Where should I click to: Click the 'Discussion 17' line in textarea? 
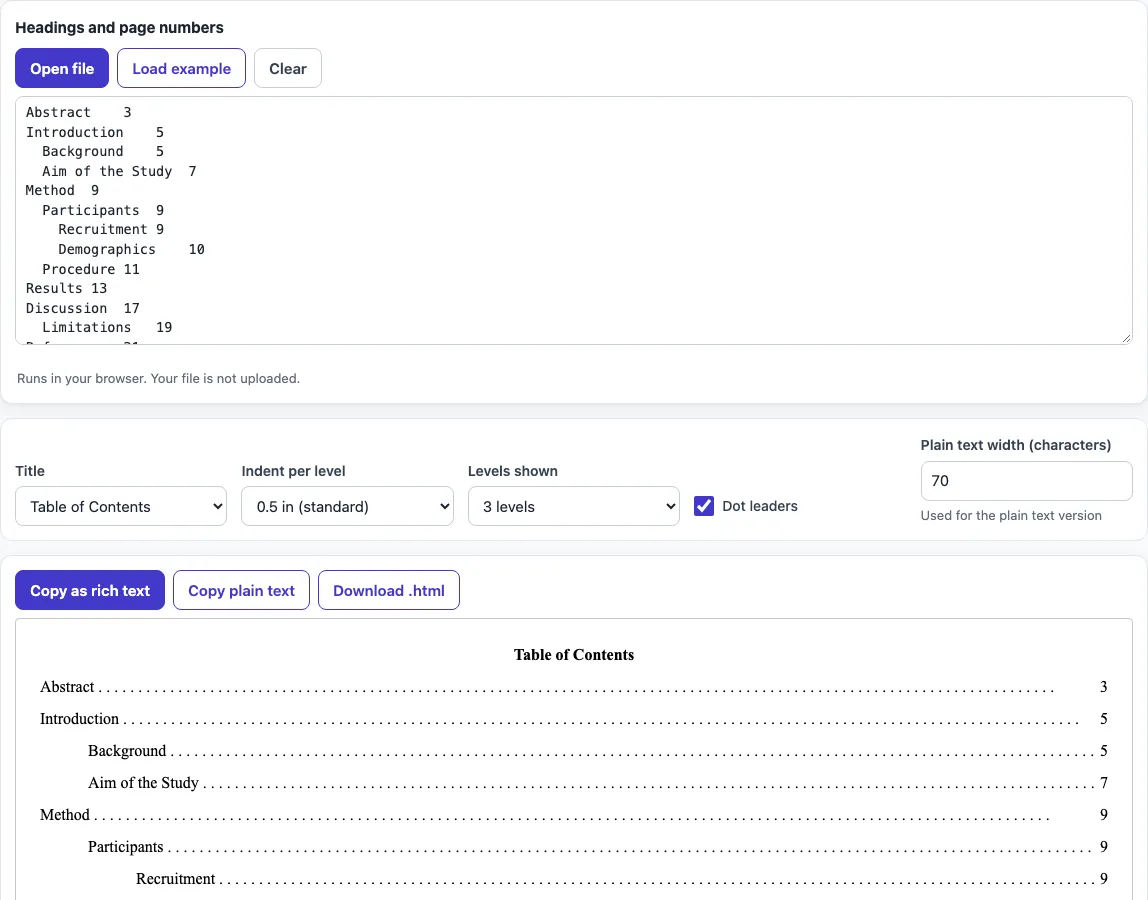point(83,308)
